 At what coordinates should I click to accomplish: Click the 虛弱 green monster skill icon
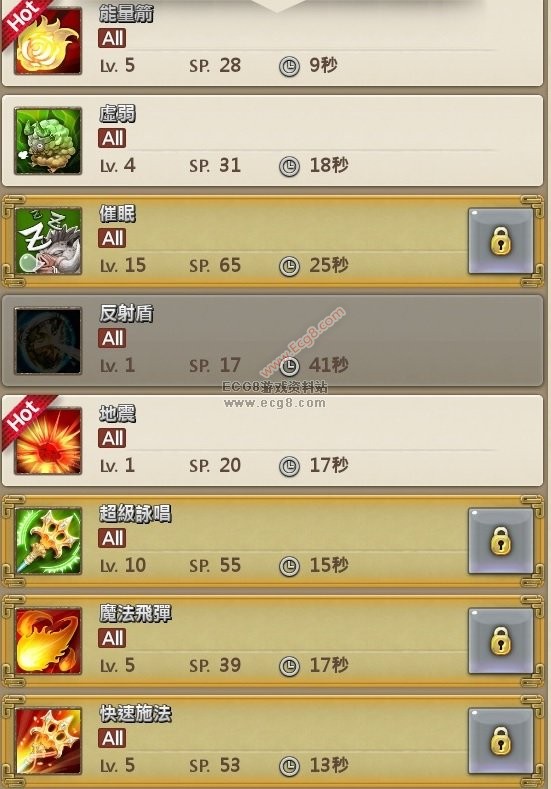click(48, 141)
